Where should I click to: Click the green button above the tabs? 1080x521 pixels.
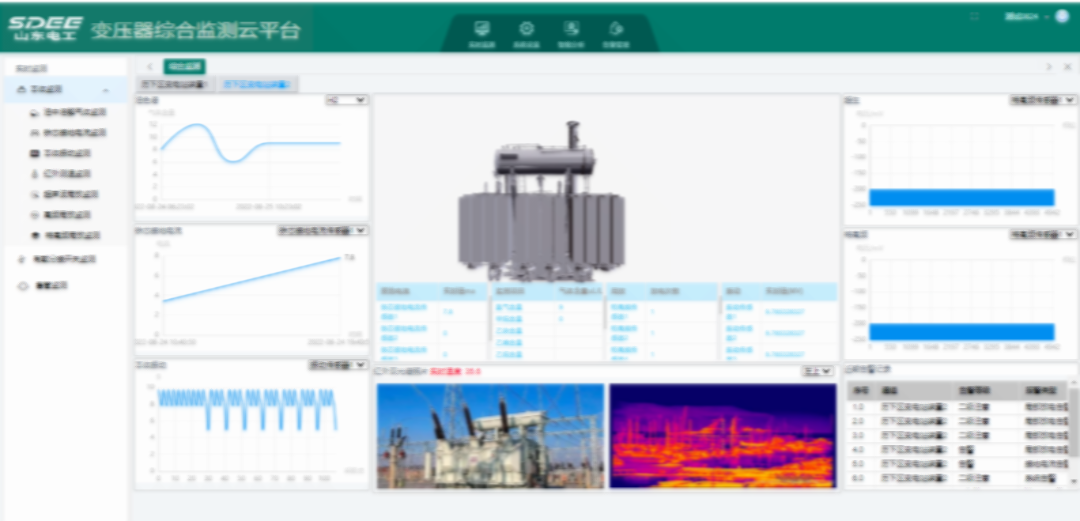pos(184,66)
